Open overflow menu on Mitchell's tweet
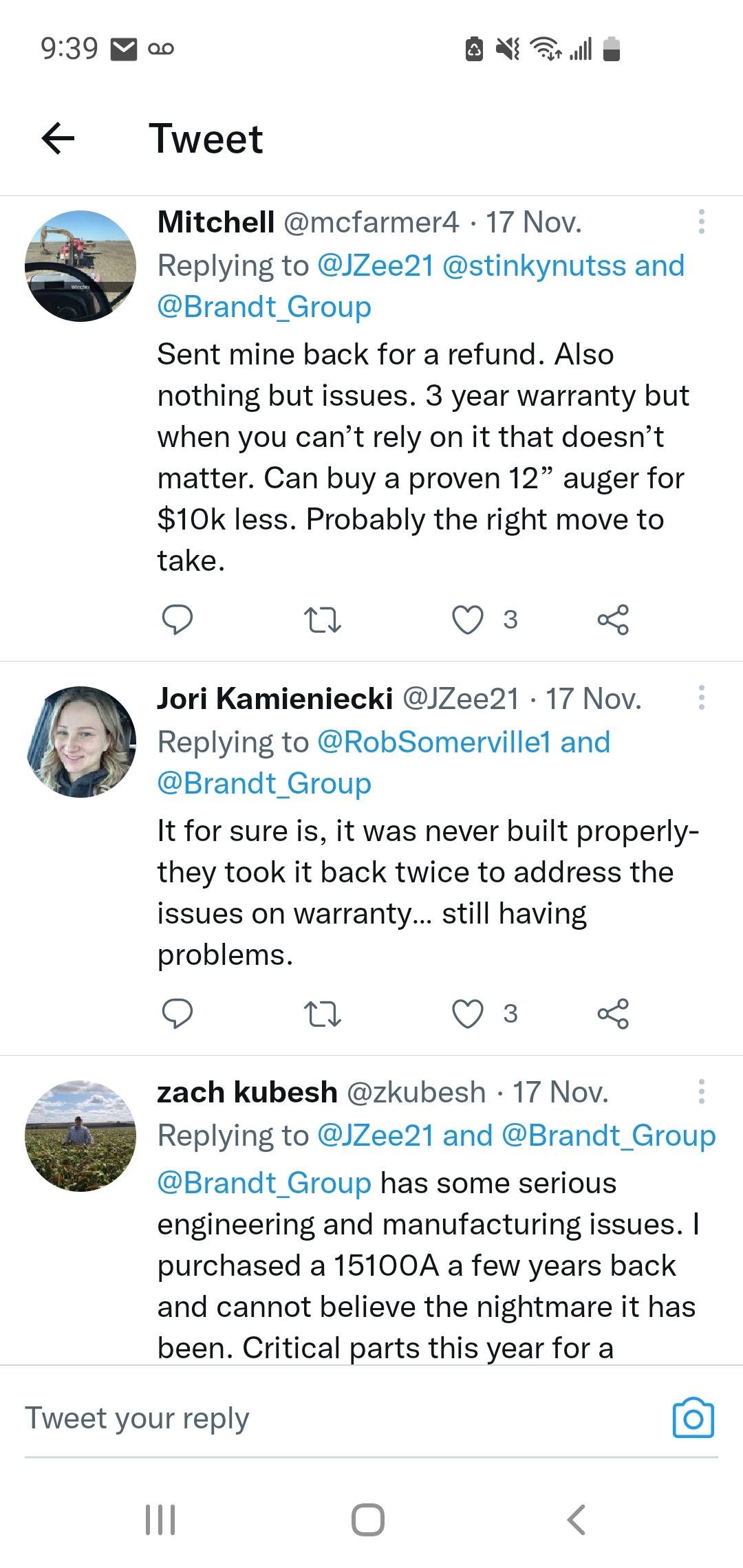The width and height of the screenshot is (743, 1568). (x=701, y=221)
